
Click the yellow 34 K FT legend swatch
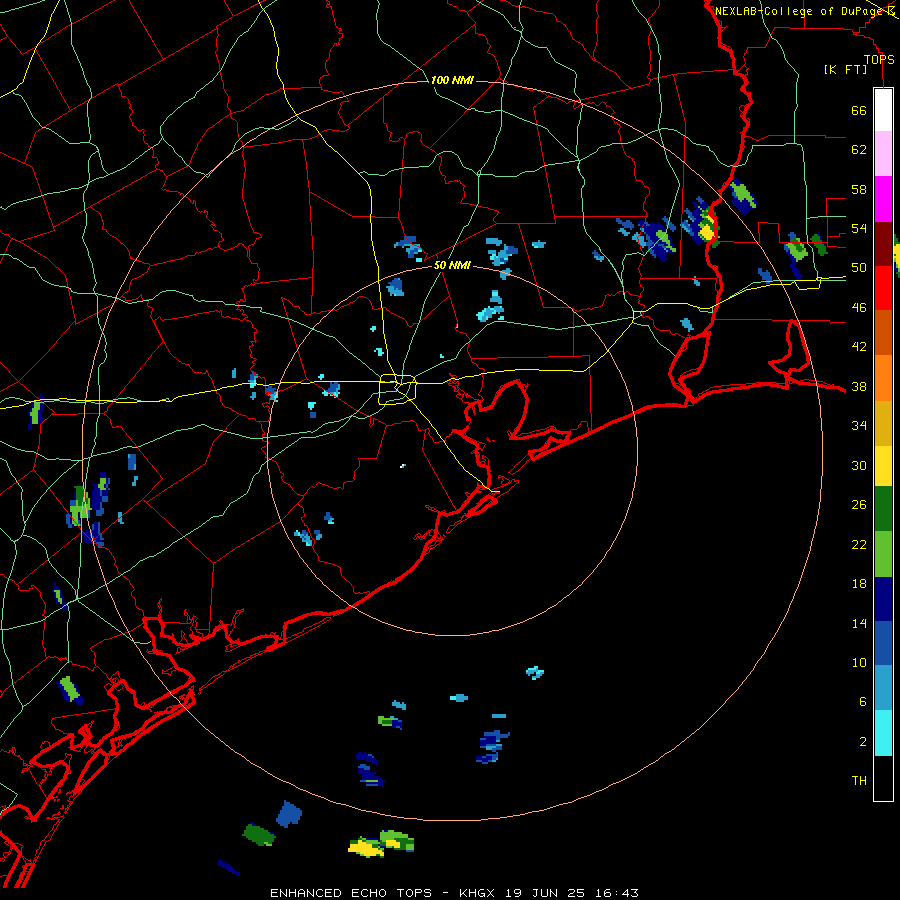tap(883, 465)
